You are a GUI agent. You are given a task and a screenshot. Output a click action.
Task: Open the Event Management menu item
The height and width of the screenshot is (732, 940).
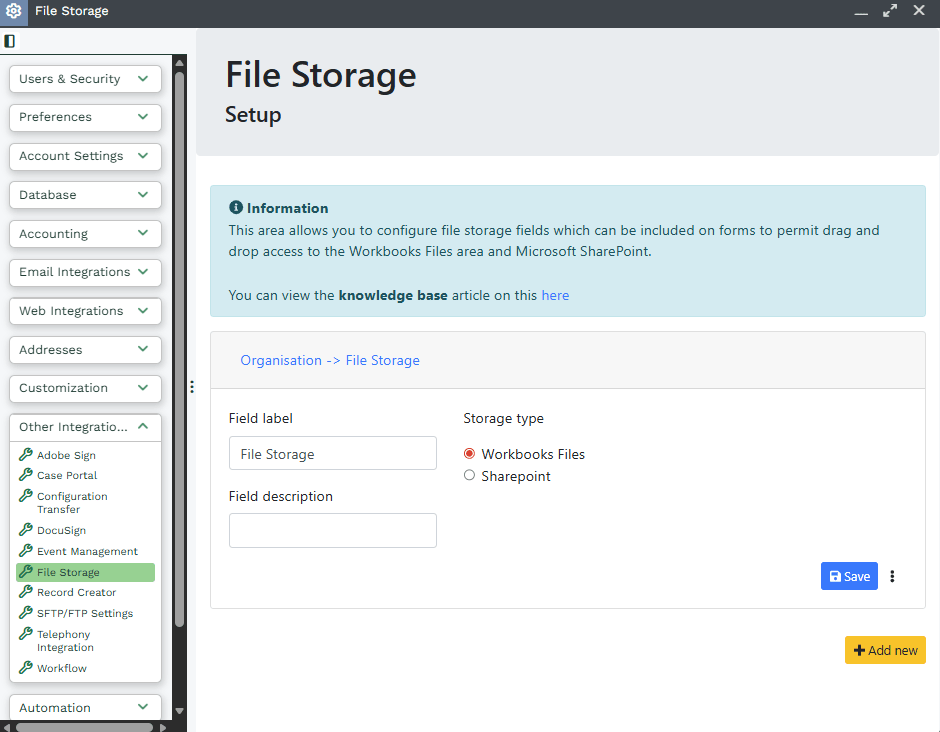pos(87,551)
